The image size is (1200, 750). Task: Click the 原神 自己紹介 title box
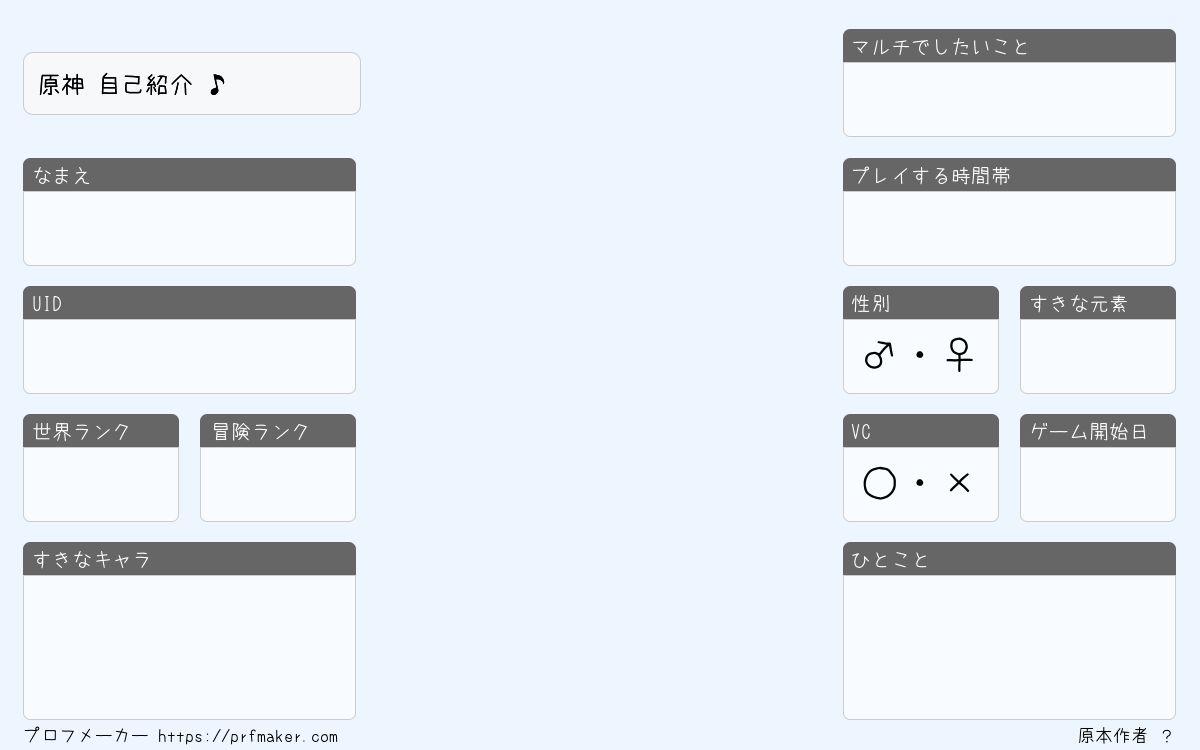pos(192,84)
